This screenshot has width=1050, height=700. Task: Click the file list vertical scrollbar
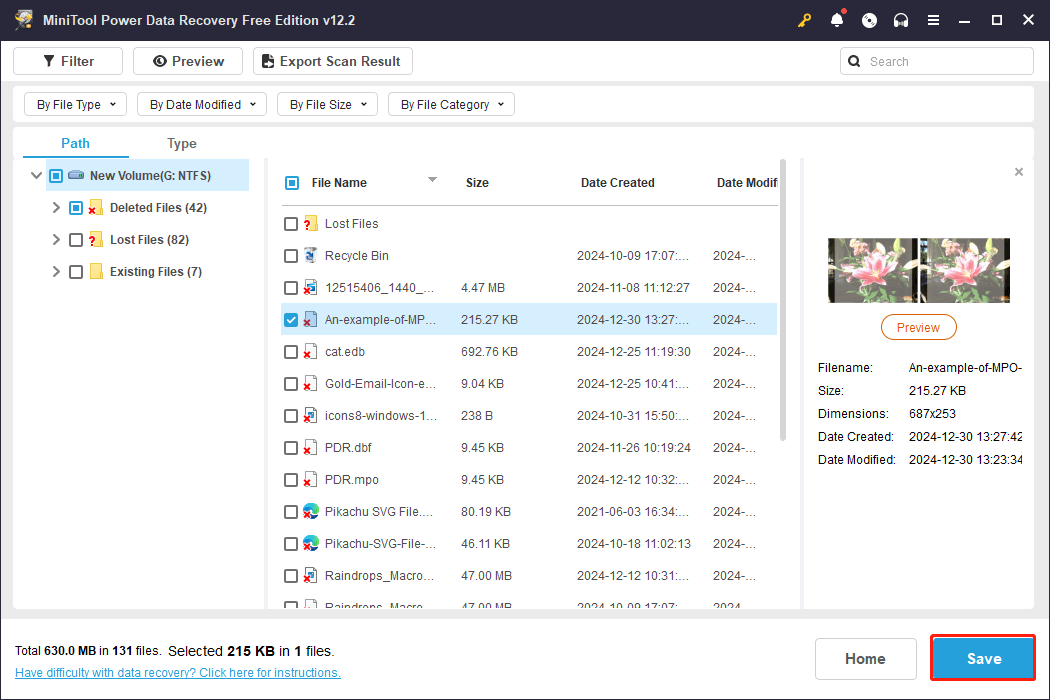[783, 300]
